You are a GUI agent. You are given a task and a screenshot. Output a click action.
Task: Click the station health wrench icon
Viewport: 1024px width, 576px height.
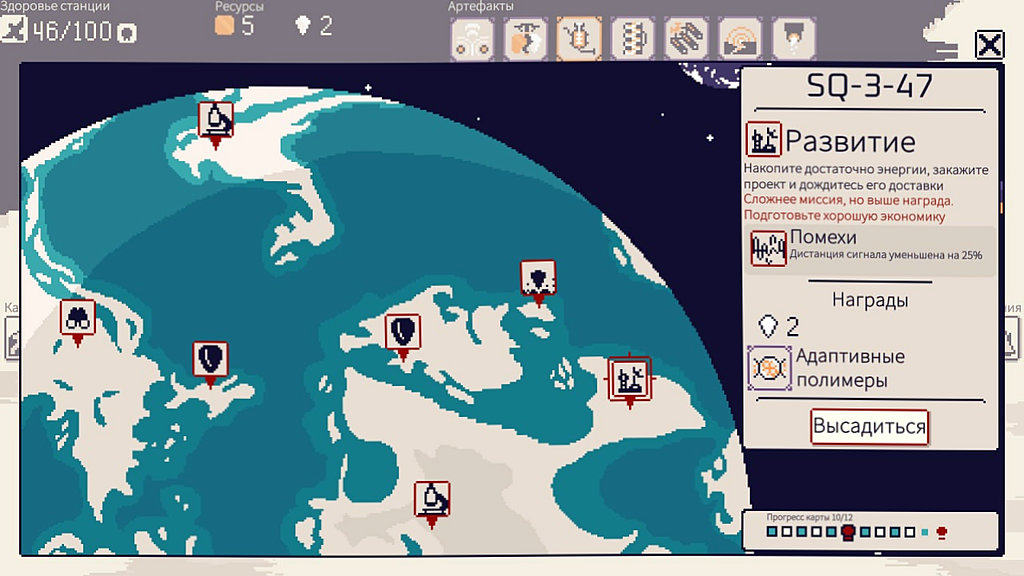pos(14,29)
